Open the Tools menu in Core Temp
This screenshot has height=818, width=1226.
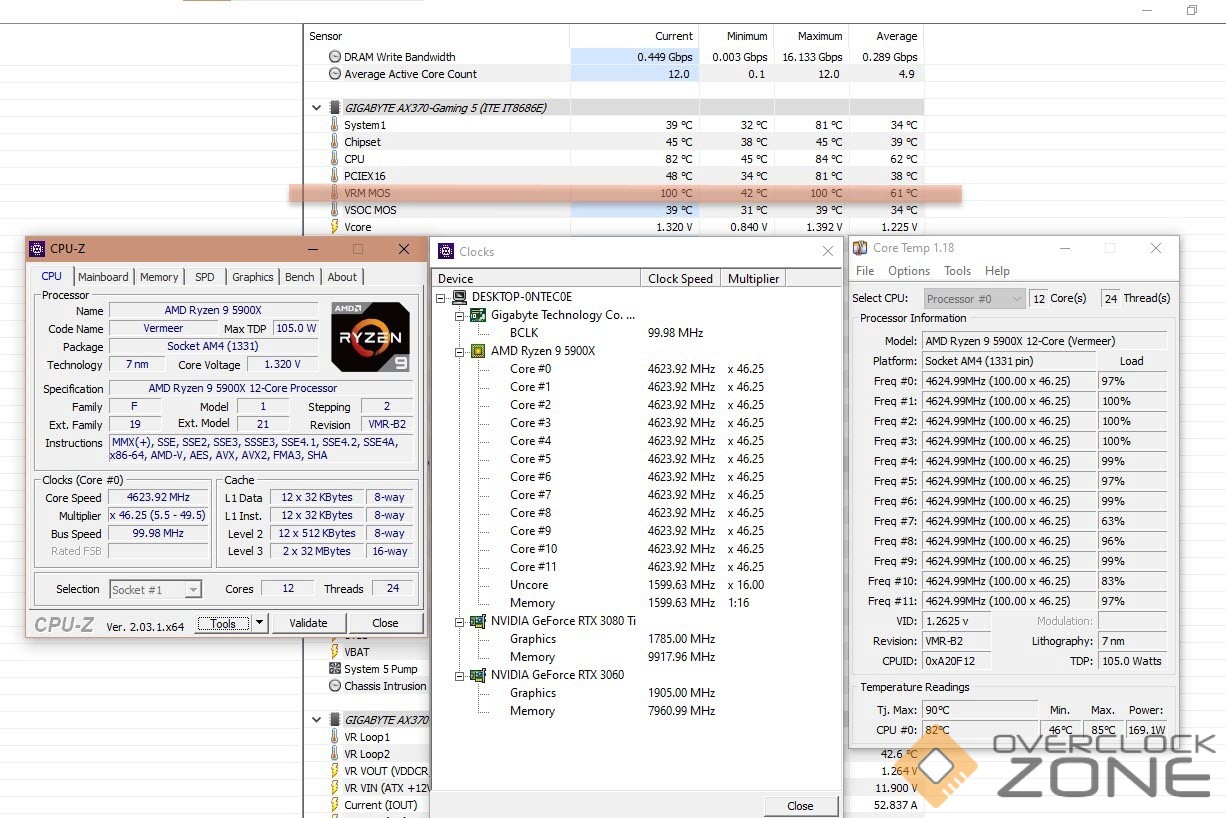(x=957, y=271)
